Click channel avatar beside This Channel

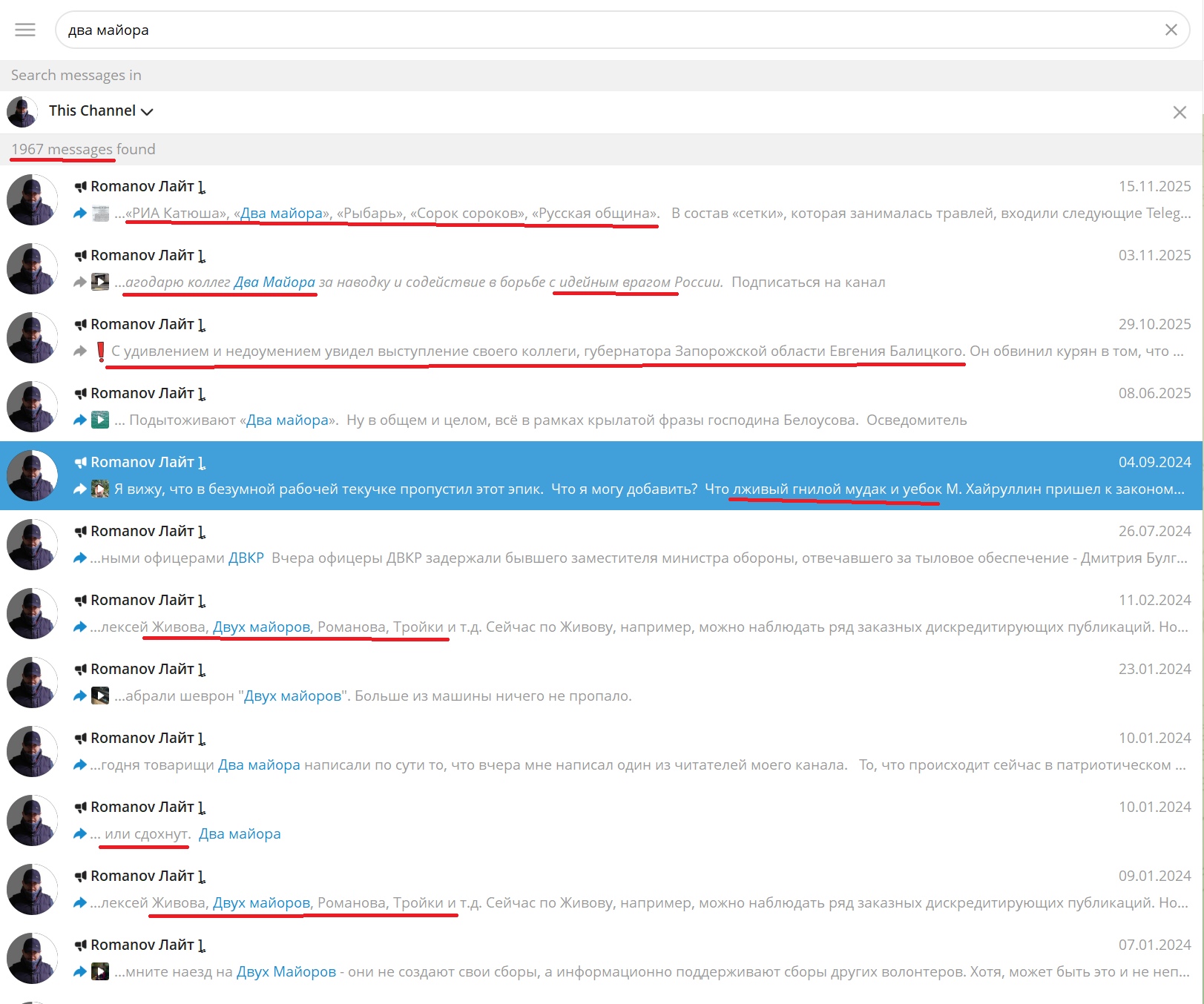coord(22,112)
